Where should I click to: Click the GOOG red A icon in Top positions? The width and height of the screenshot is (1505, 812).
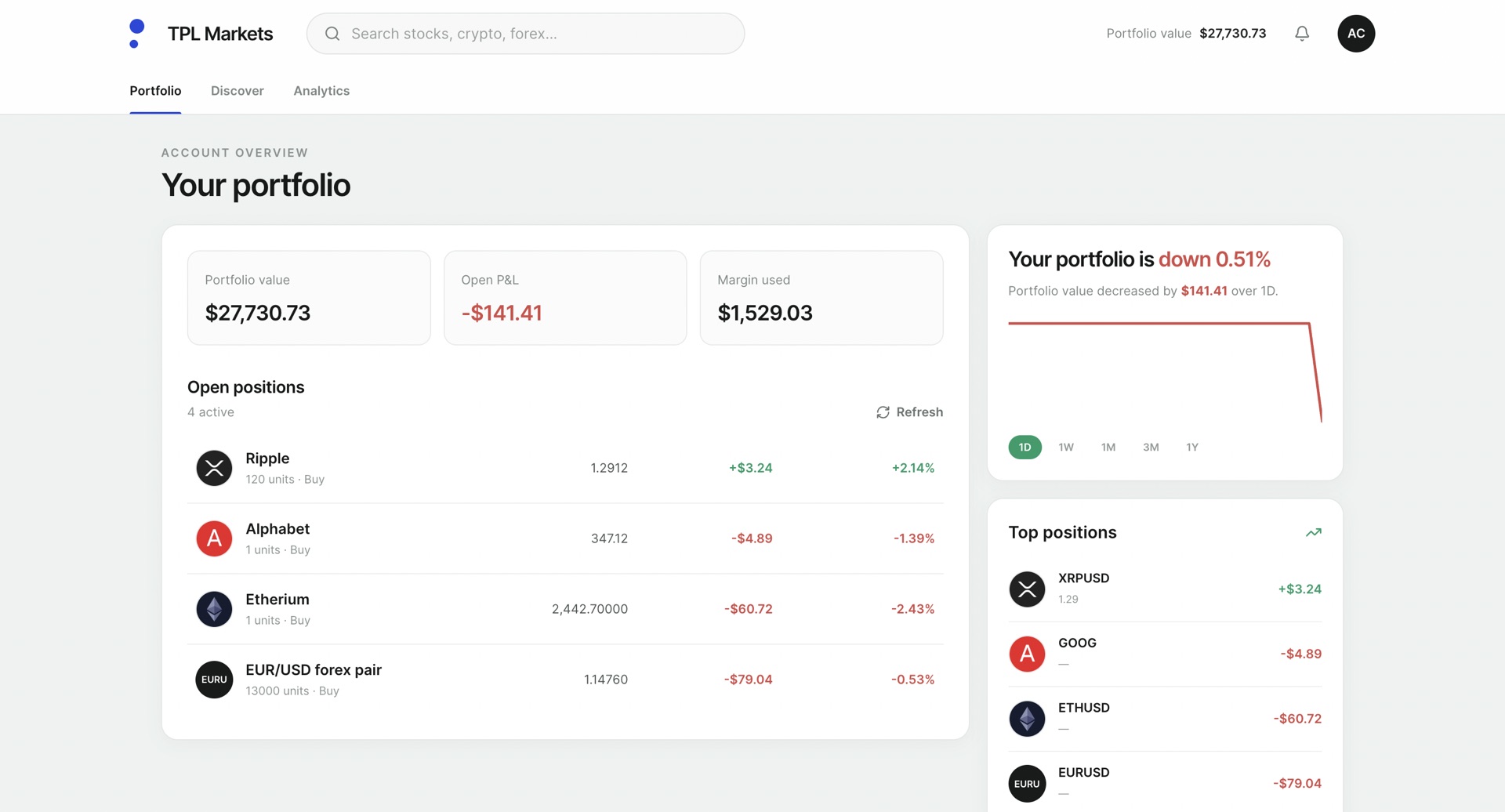click(x=1027, y=654)
